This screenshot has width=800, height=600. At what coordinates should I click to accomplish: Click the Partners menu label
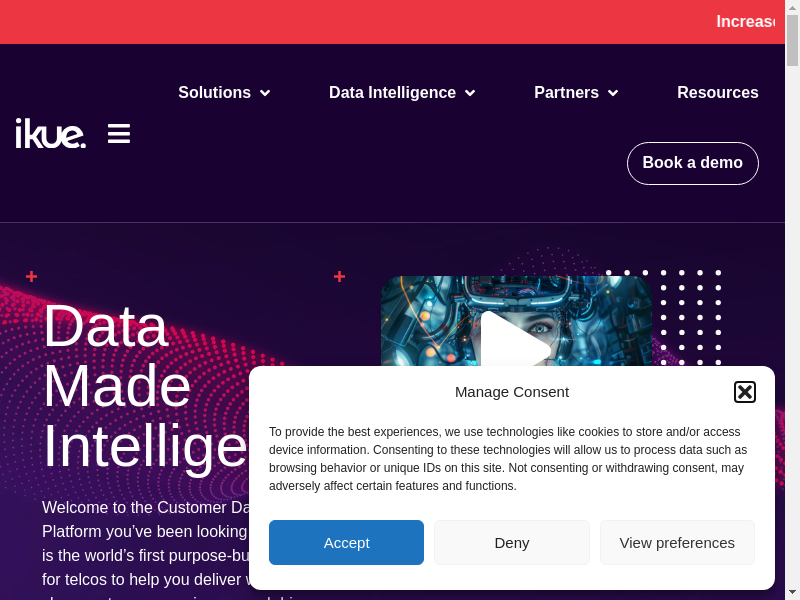[566, 93]
